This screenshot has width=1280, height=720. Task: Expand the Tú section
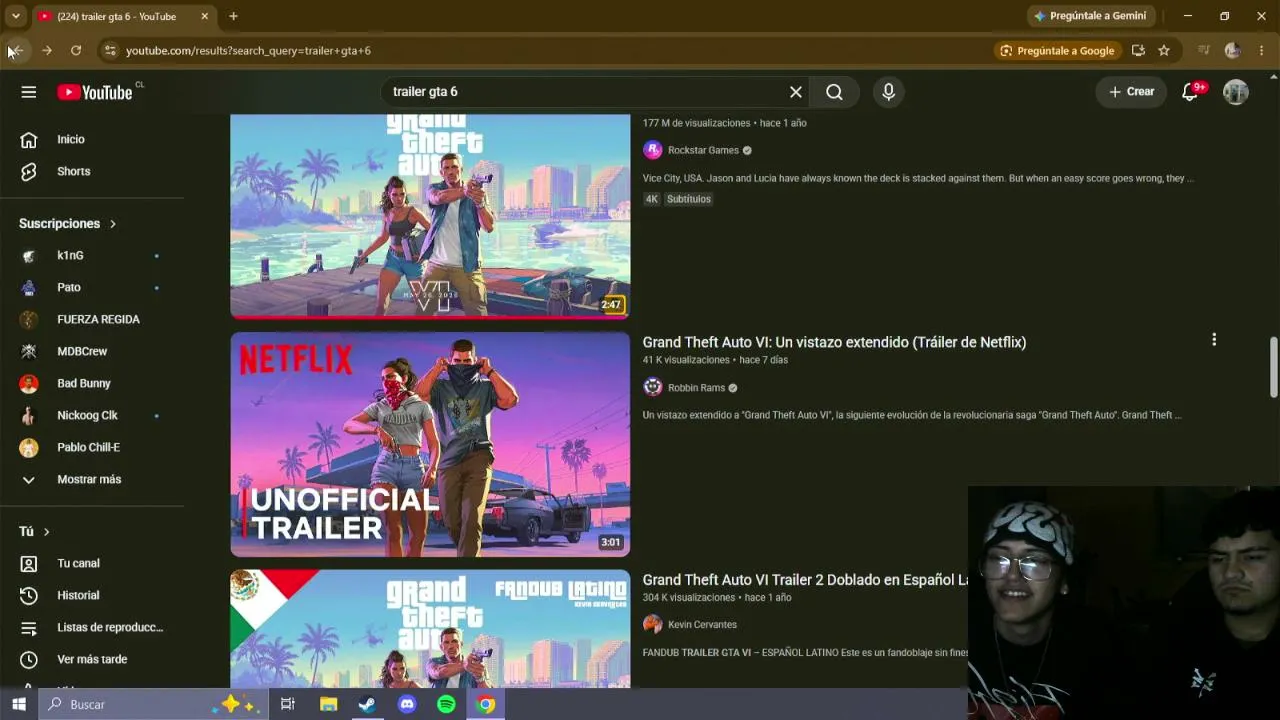click(x=34, y=532)
